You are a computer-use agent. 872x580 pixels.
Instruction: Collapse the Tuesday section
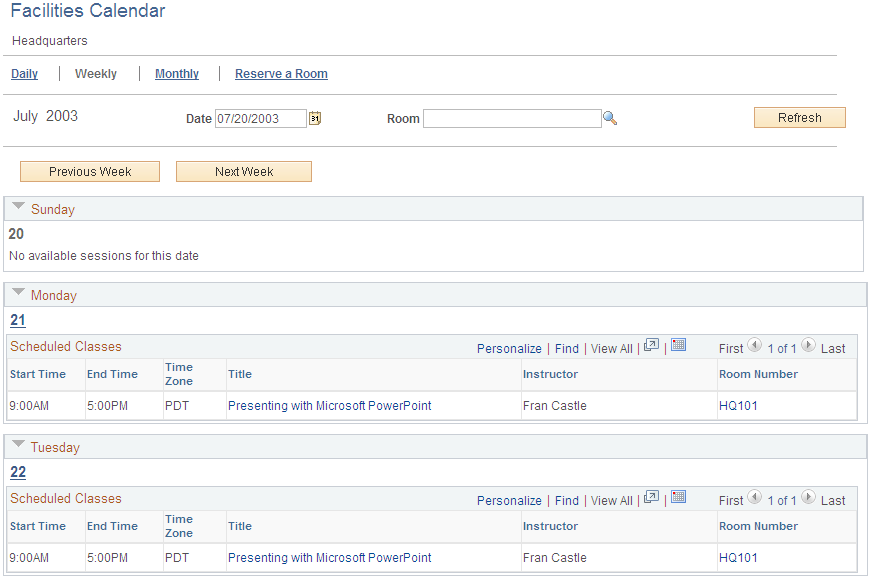point(18,444)
